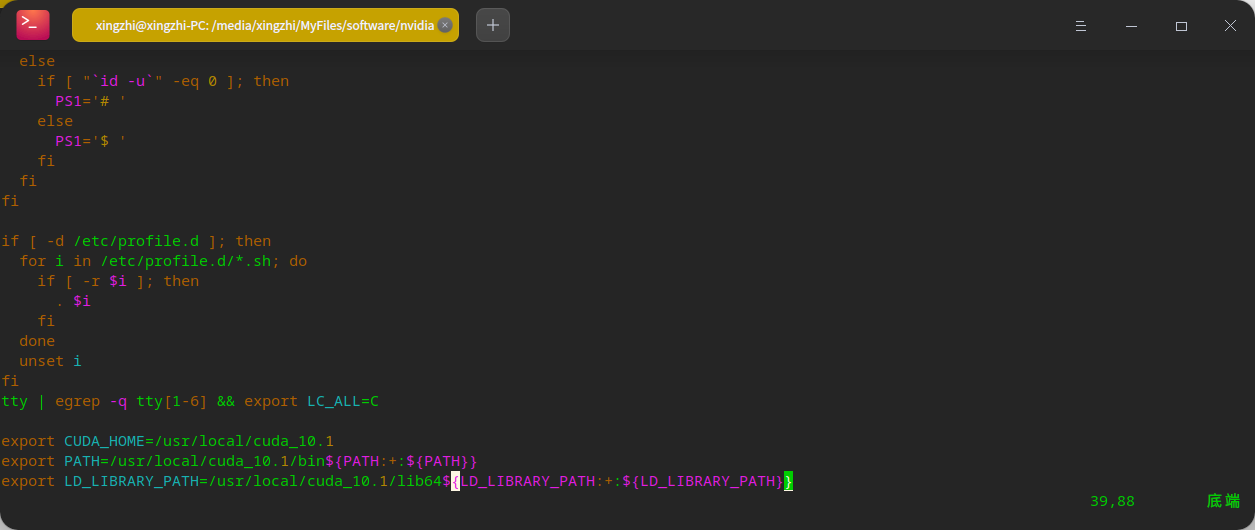Click the 'done' keyword line
This screenshot has width=1255, height=530.
pos(37,341)
